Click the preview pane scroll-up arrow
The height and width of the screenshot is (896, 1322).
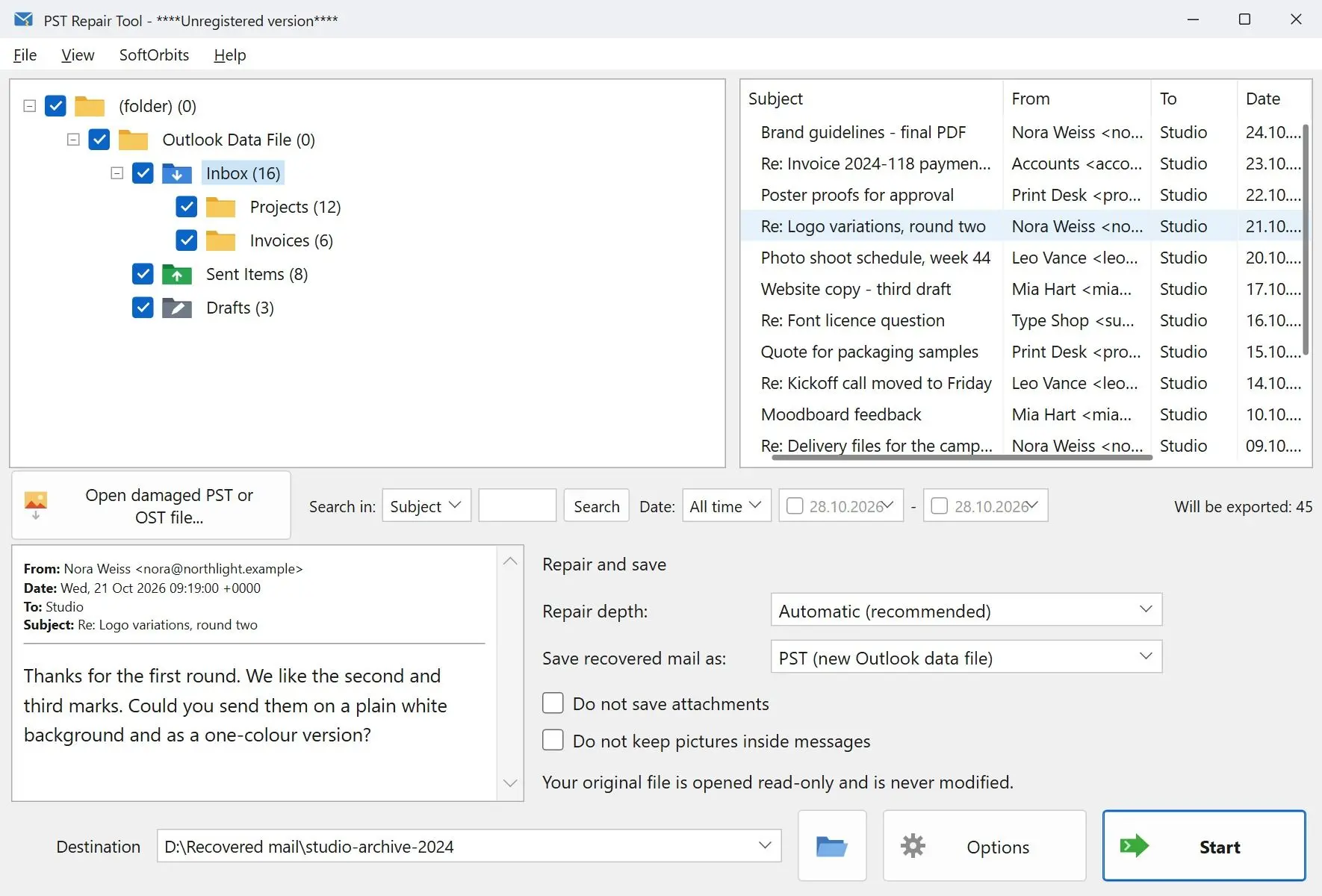coord(510,561)
